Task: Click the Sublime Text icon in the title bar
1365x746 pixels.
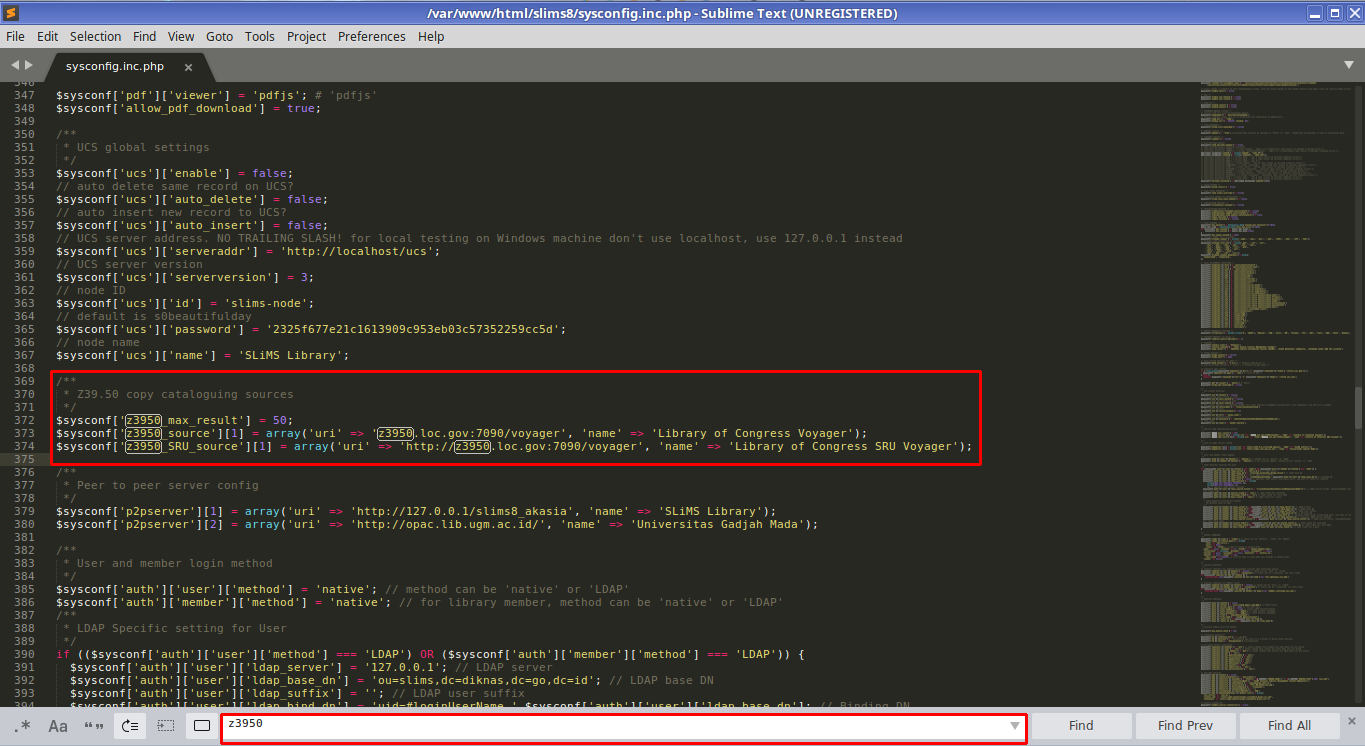Action: click(x=12, y=13)
